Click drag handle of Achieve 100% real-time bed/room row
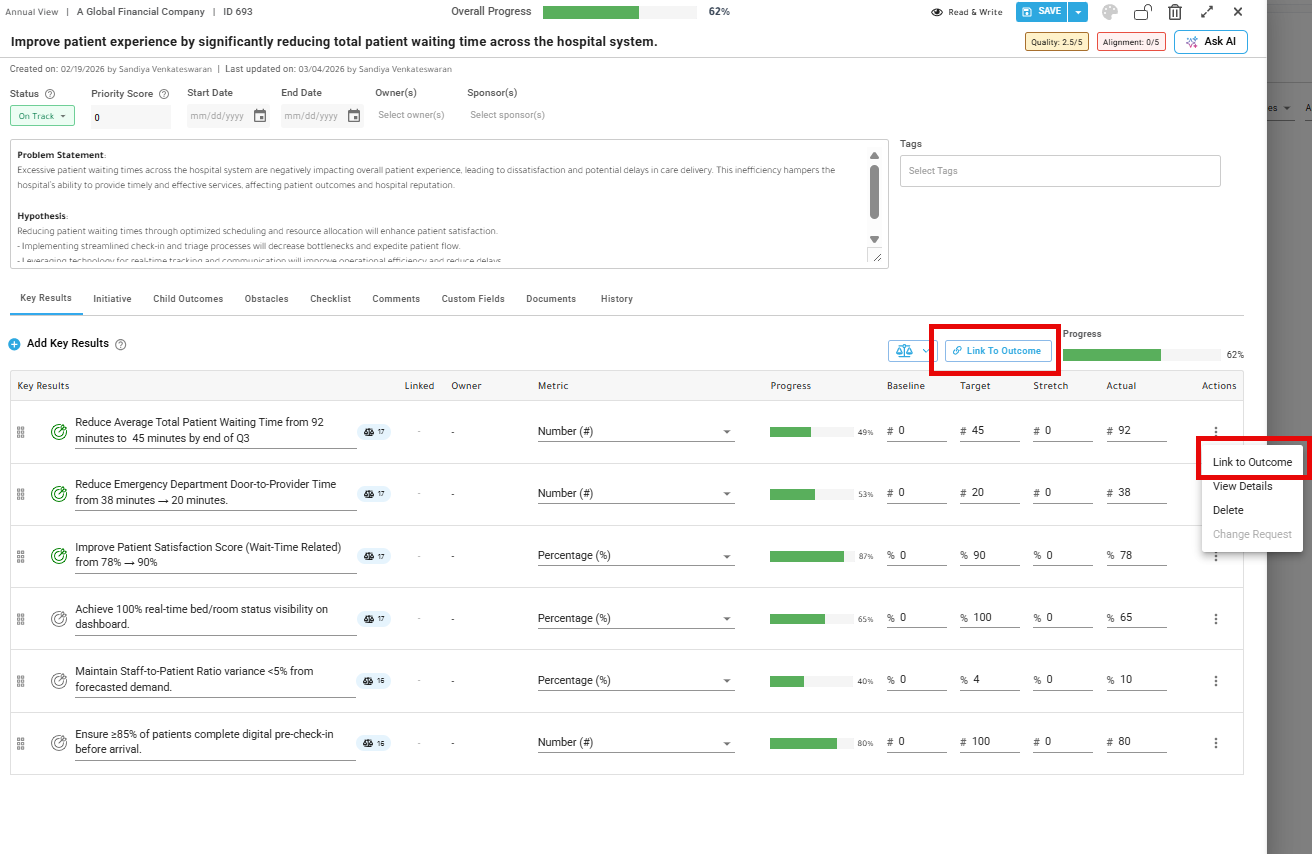The width and height of the screenshot is (1312, 854). point(20,619)
